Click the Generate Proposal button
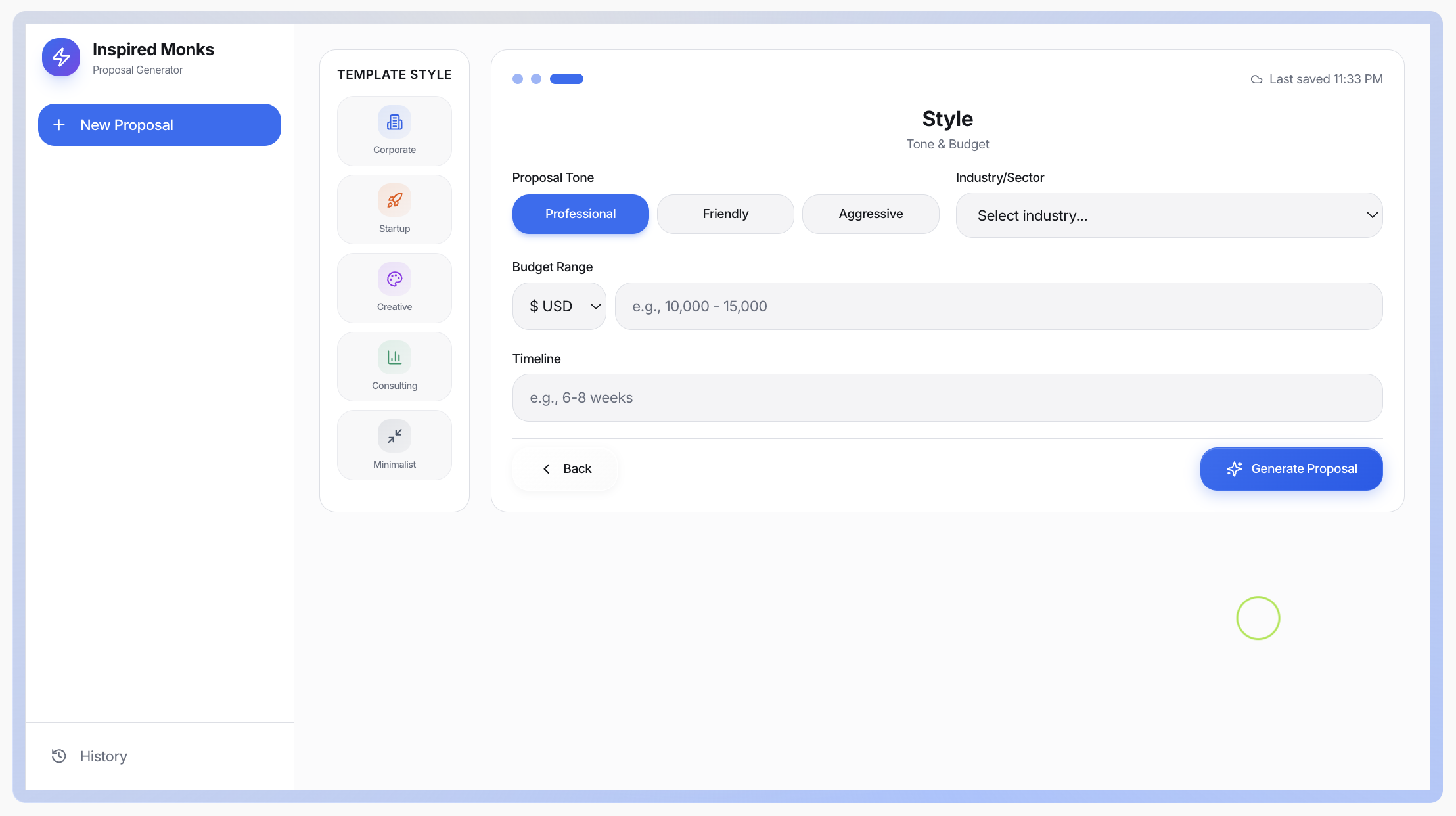 pos(1290,468)
